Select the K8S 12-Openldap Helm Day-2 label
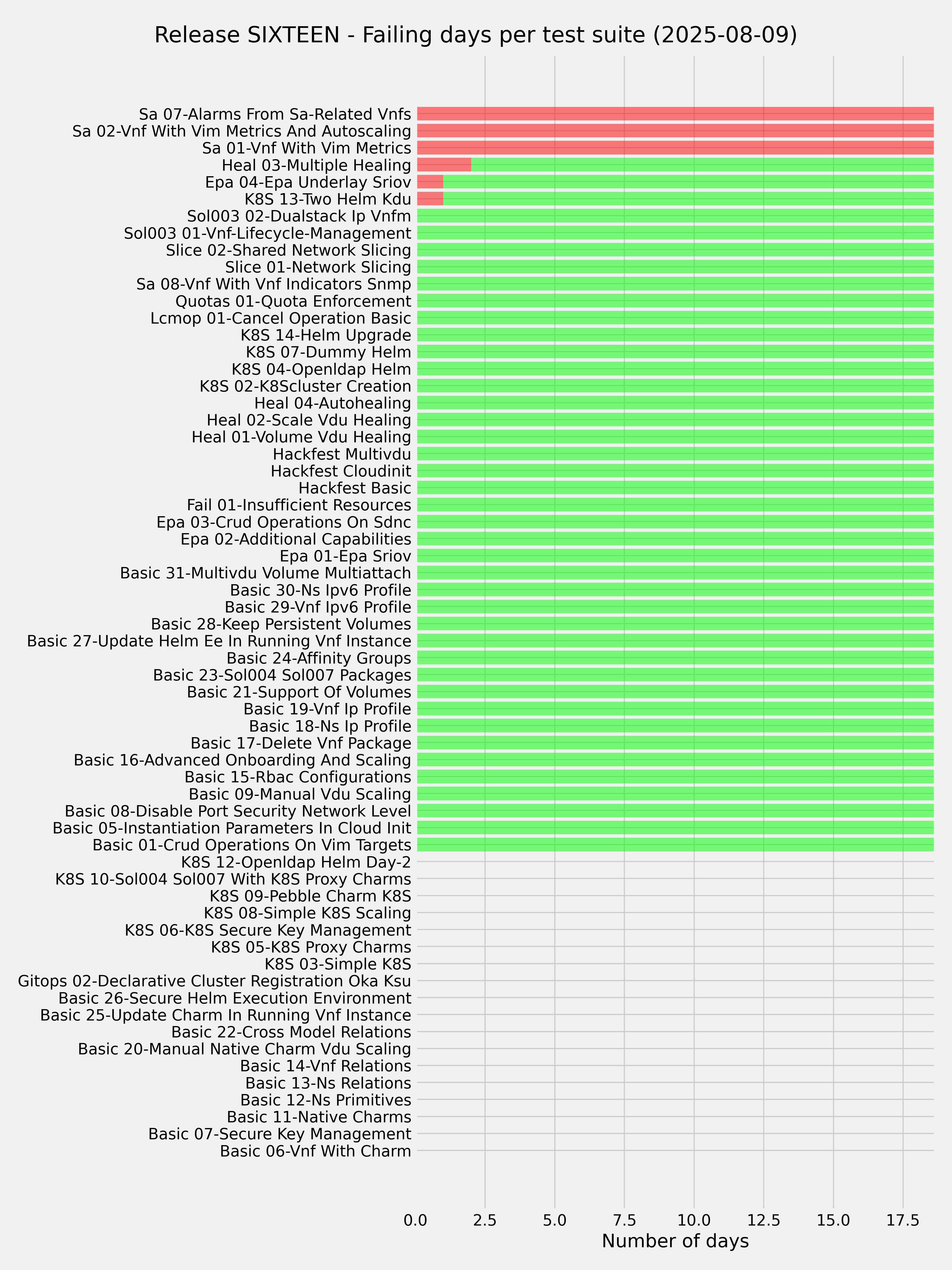Image resolution: width=952 pixels, height=1270 pixels. point(296,862)
